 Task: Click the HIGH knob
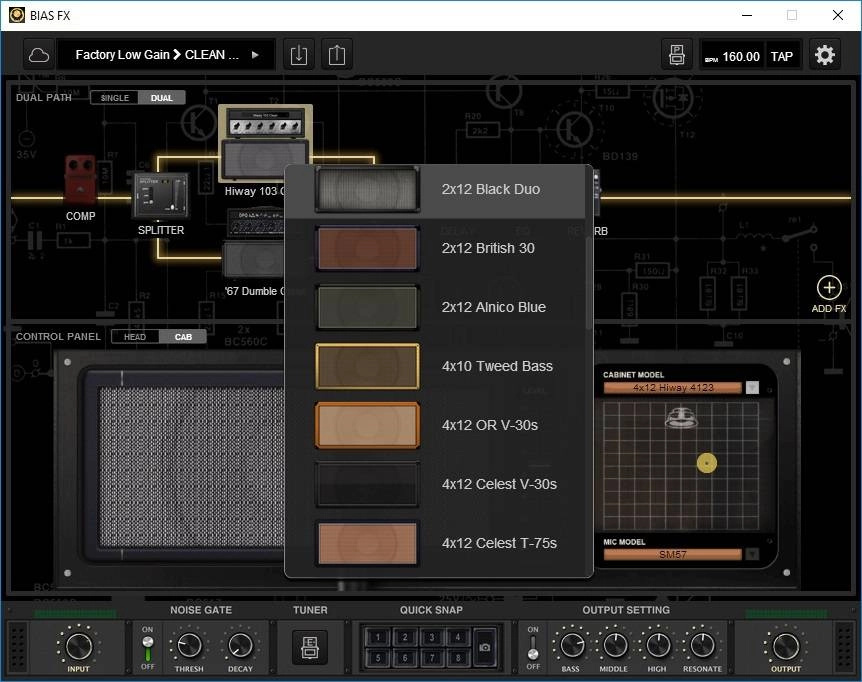click(658, 646)
